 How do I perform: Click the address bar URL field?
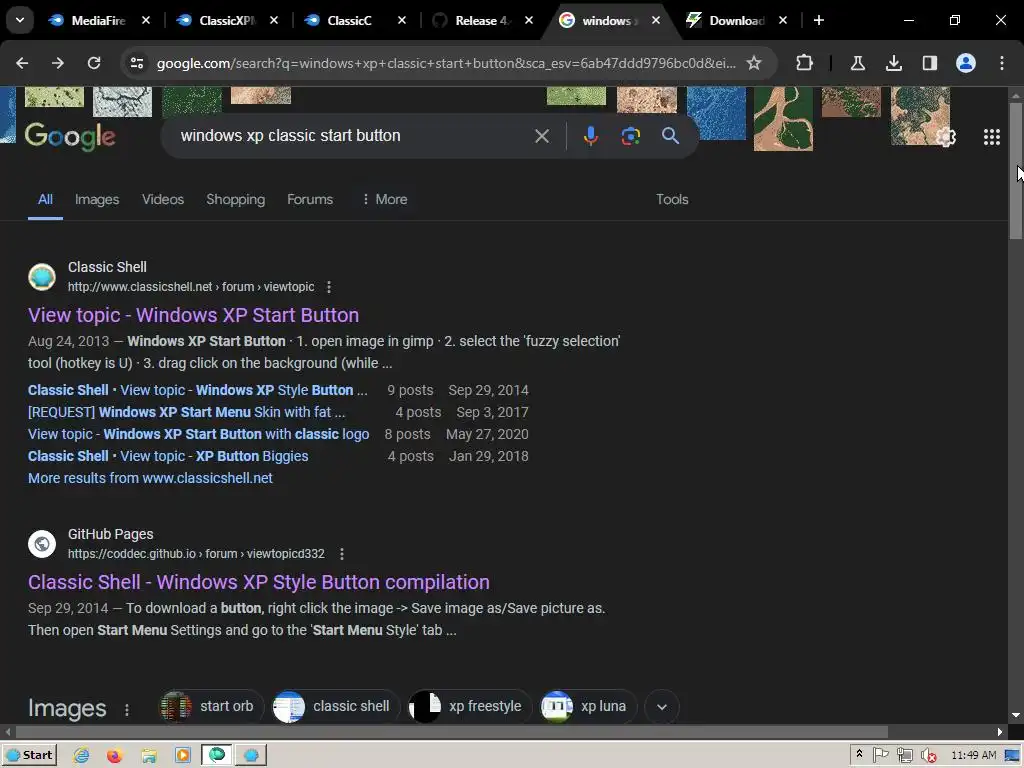[446, 63]
